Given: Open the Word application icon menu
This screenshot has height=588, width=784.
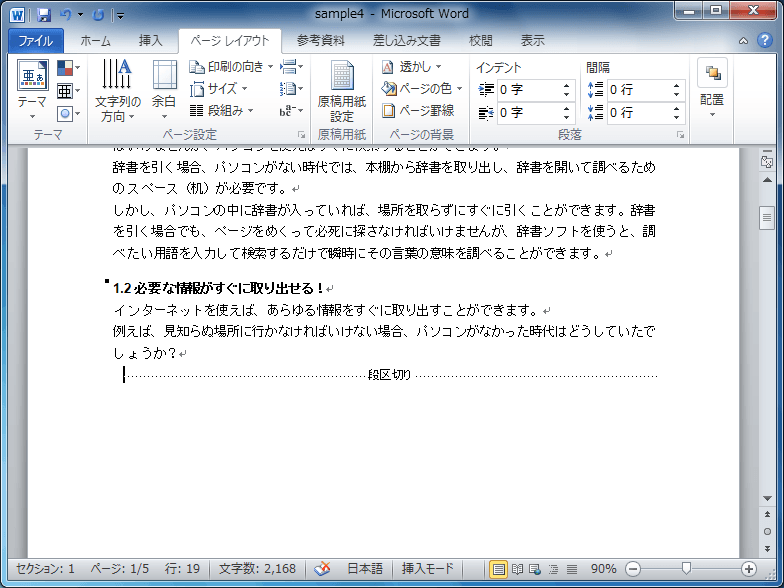Looking at the screenshot, I should 17,14.
